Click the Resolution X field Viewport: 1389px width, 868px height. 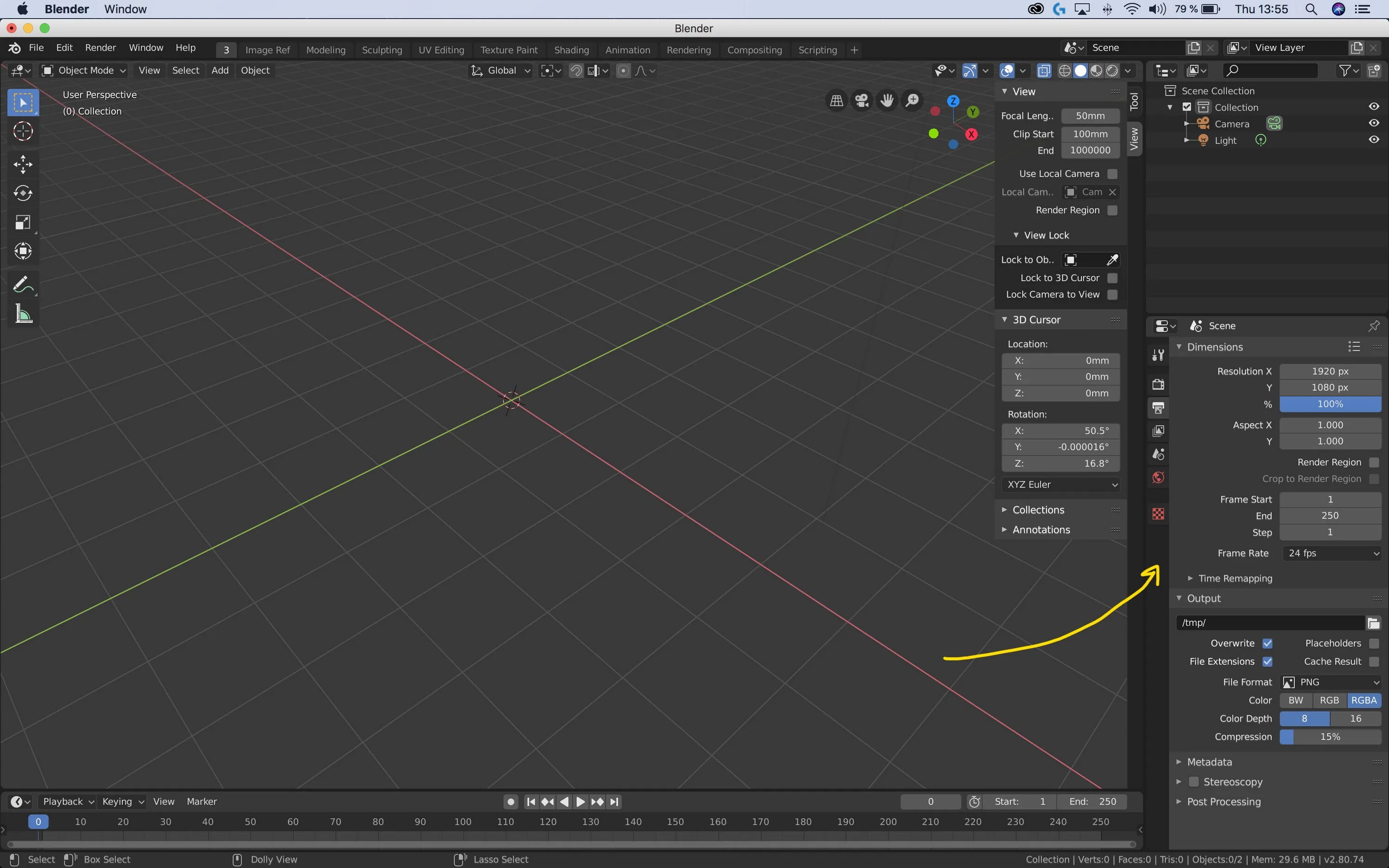(x=1330, y=371)
